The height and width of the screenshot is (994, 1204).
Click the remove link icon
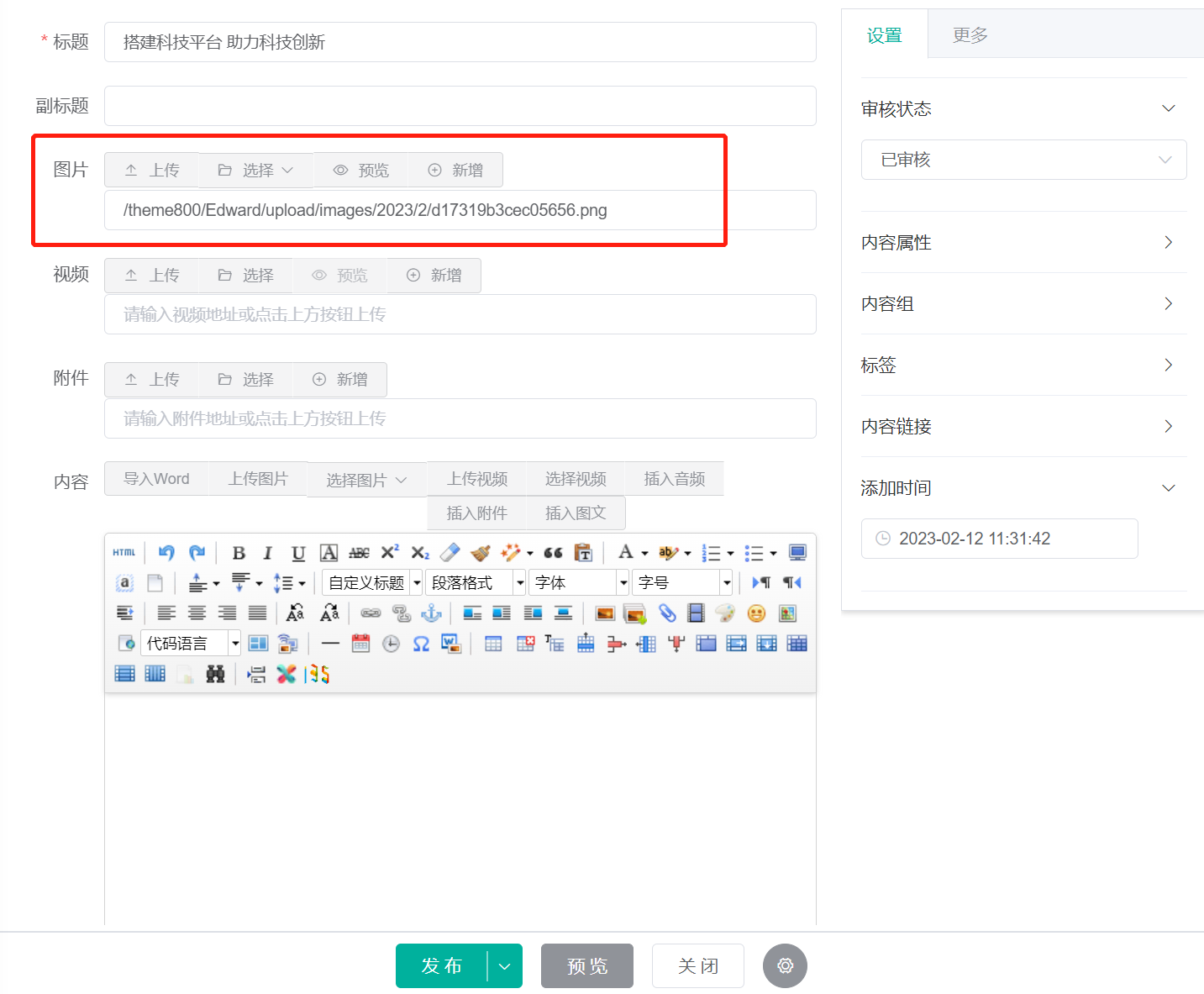(x=402, y=613)
